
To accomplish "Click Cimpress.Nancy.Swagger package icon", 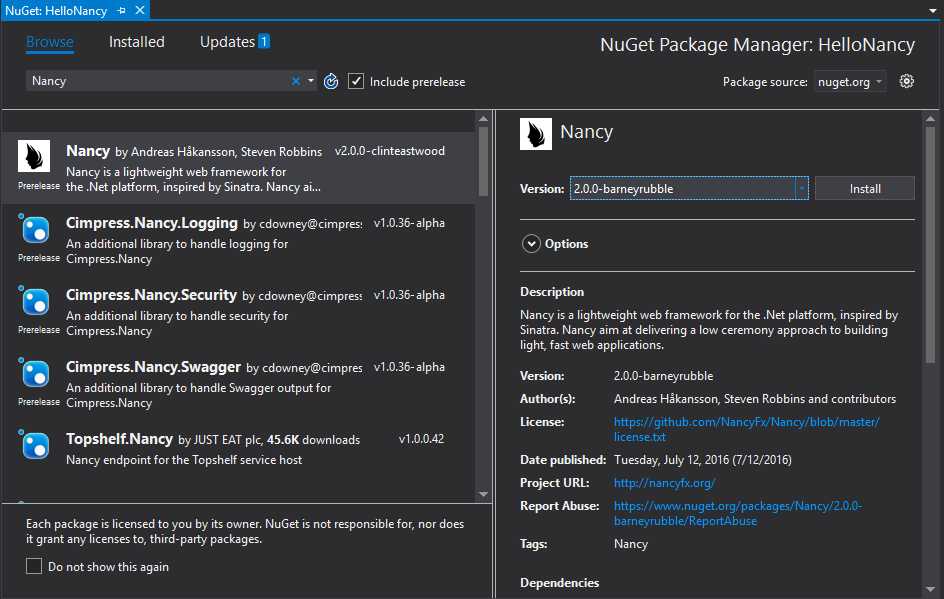I will coord(35,373).
